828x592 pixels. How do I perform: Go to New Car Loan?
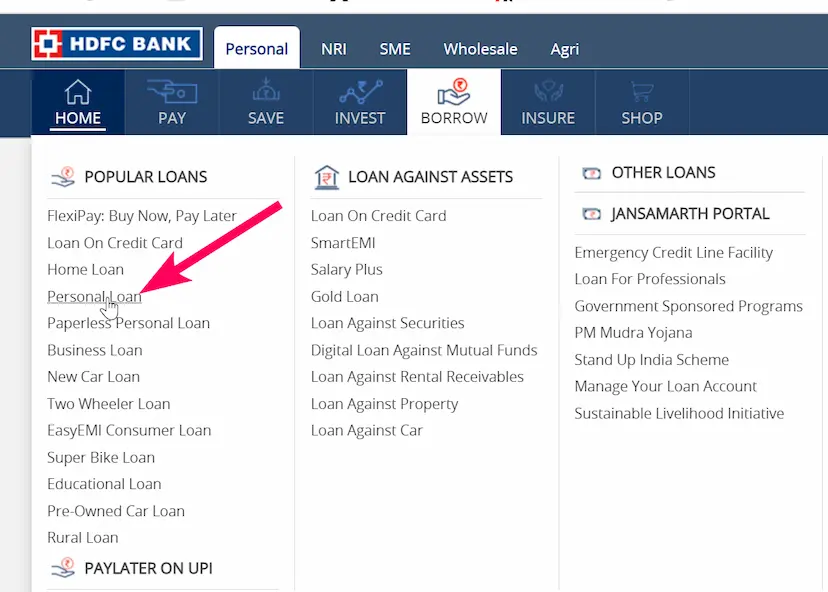(93, 377)
